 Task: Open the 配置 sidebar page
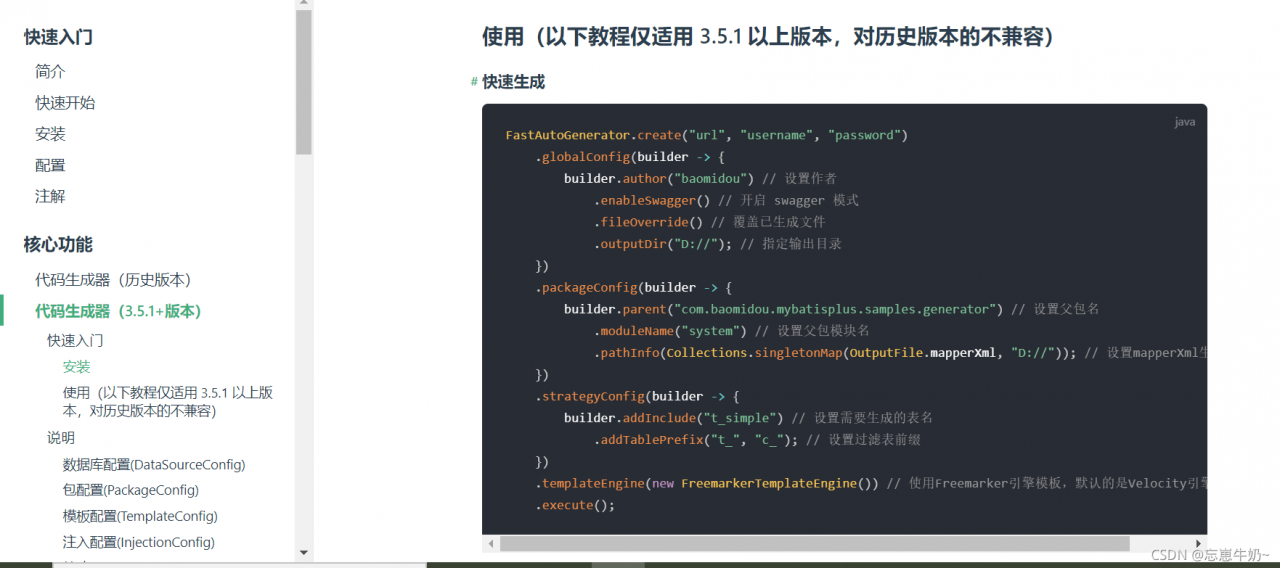(50, 165)
